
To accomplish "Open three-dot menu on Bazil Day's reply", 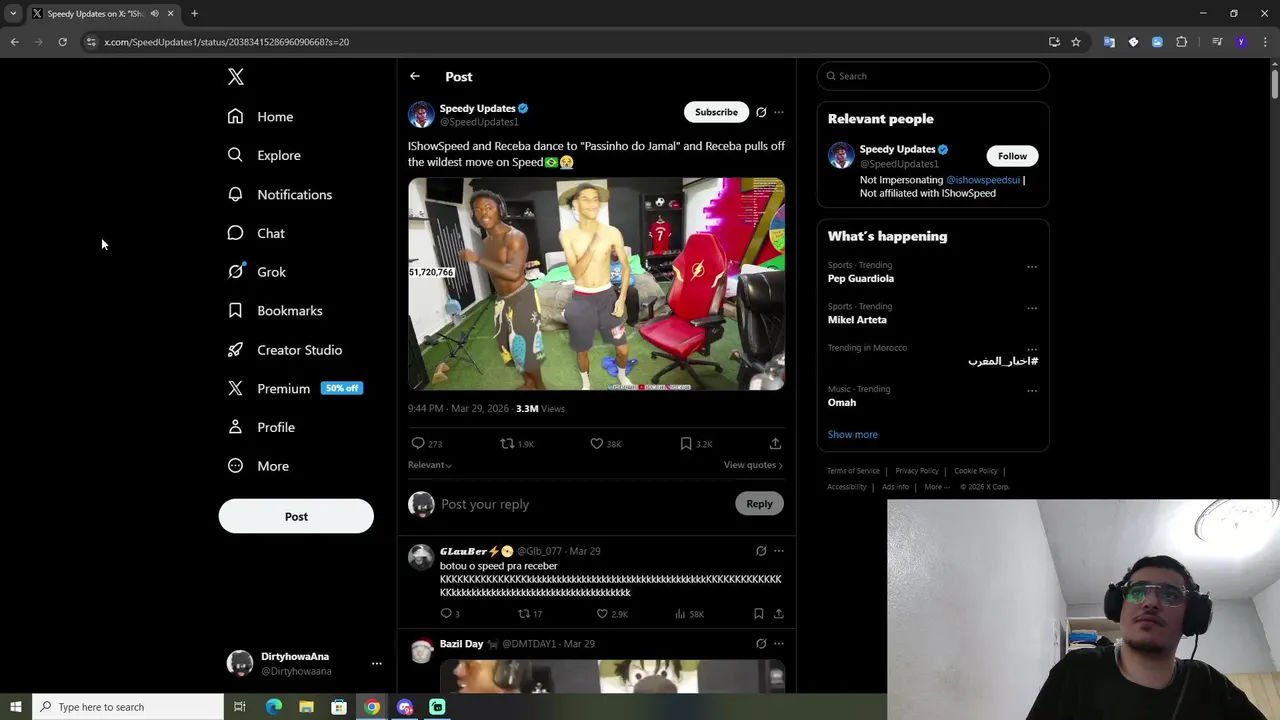I will click(x=779, y=644).
